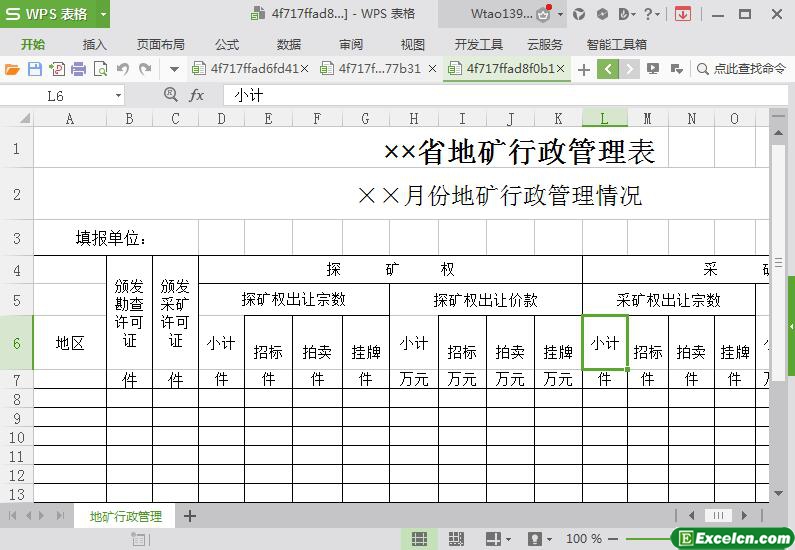Open the help question mark menu
Image resolution: width=795 pixels, height=550 pixels.
651,14
